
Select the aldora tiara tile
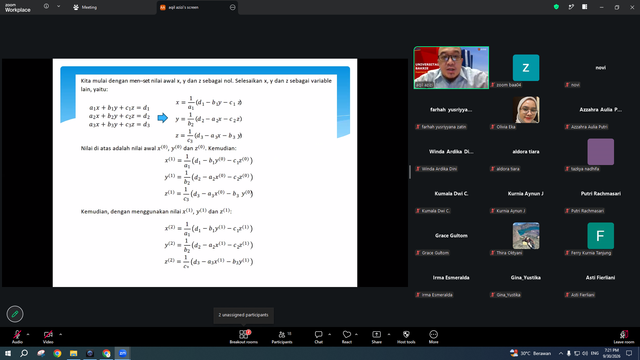coord(526,151)
